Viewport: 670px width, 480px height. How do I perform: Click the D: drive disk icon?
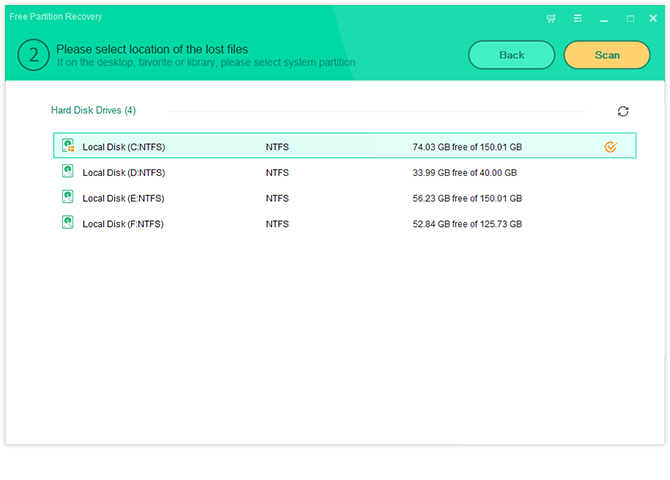coord(68,172)
